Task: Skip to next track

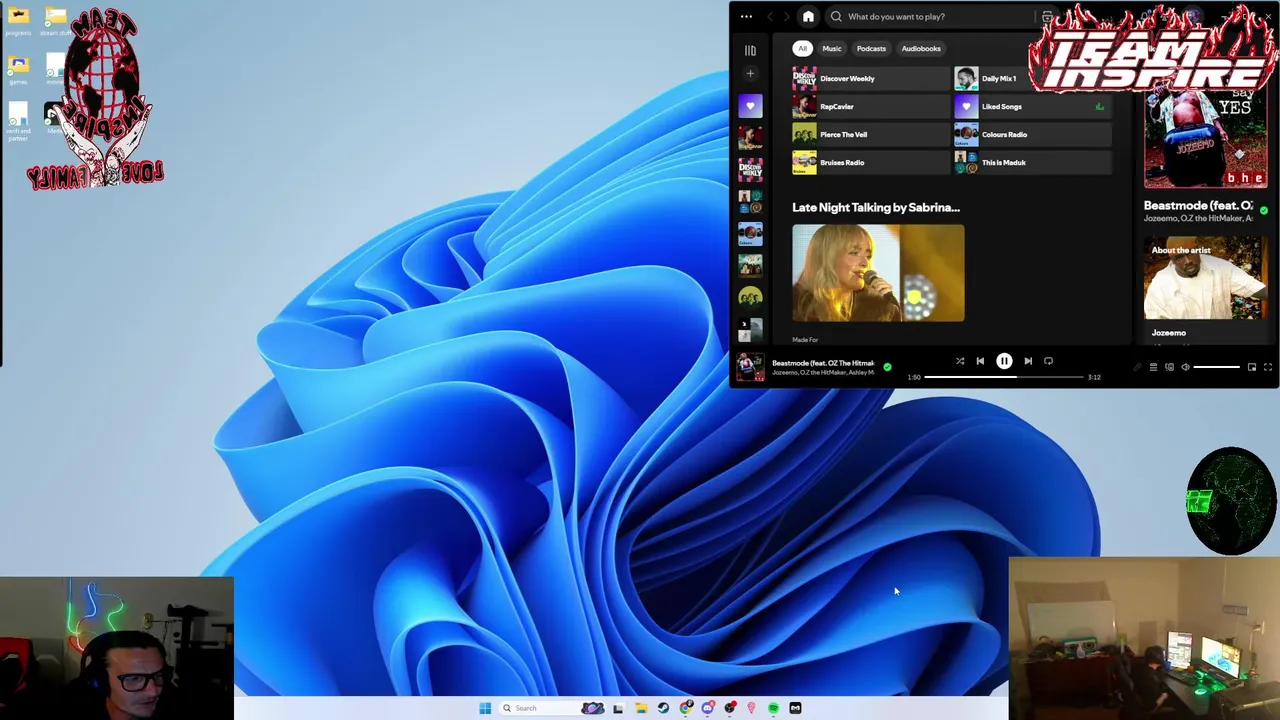Action: 1028,361
